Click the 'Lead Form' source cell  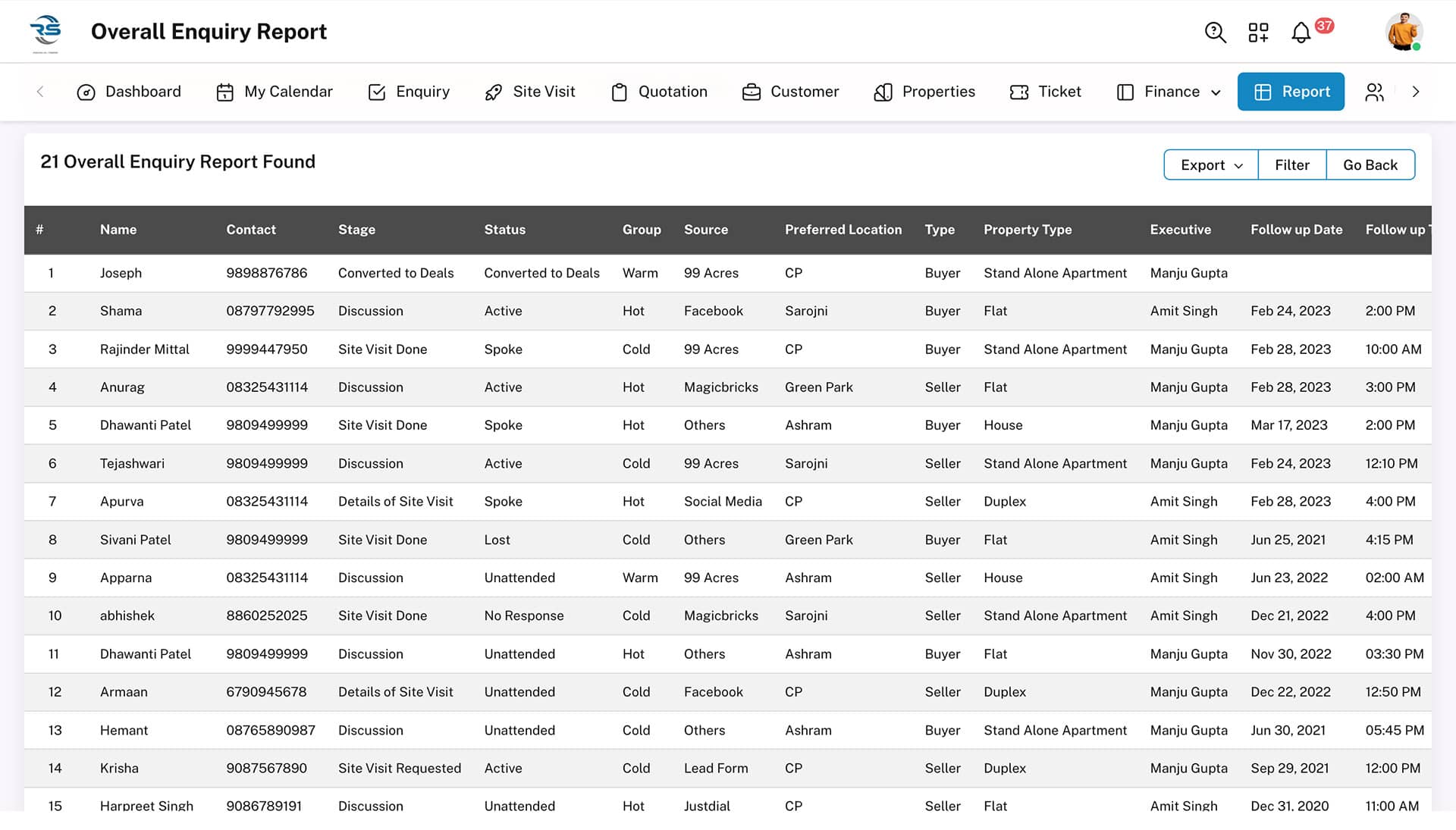(x=716, y=769)
